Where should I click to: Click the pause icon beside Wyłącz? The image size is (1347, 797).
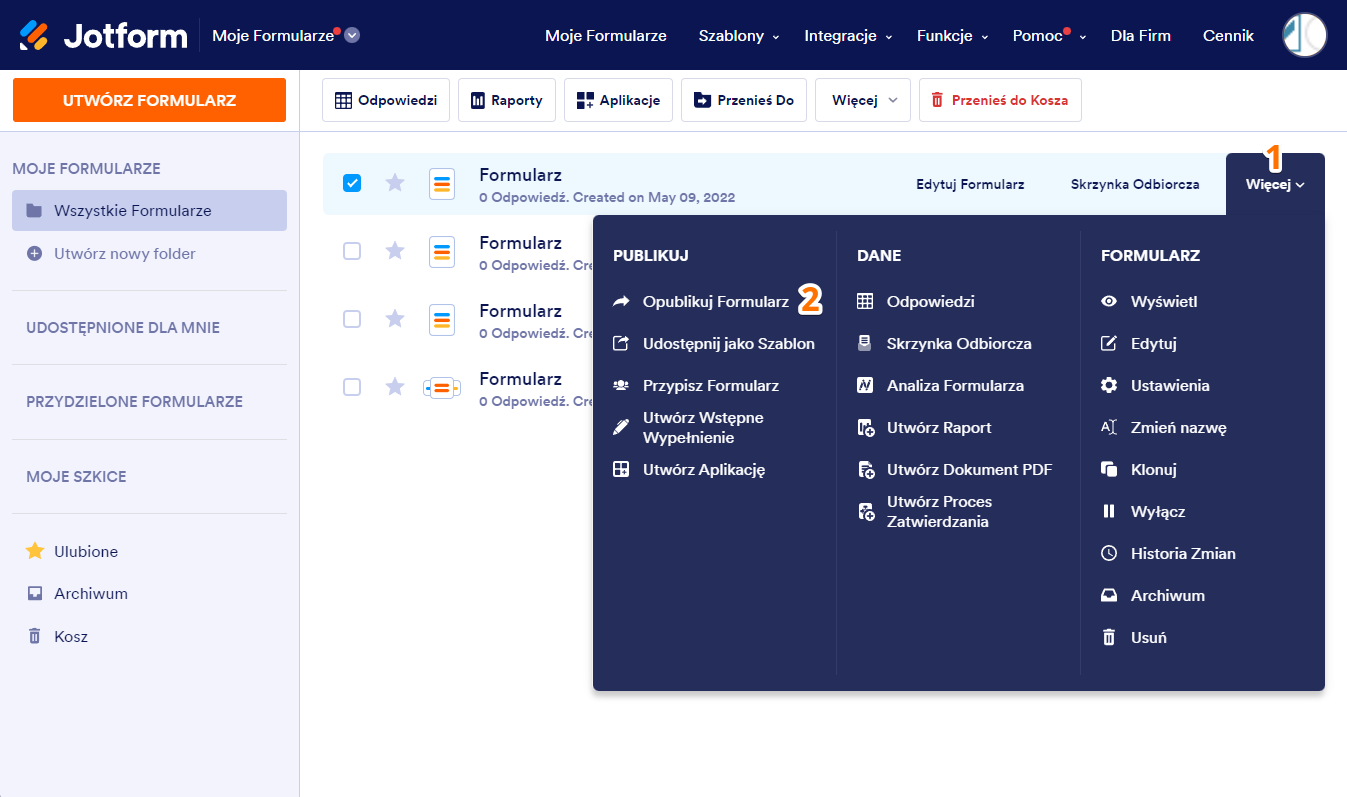tap(1108, 511)
